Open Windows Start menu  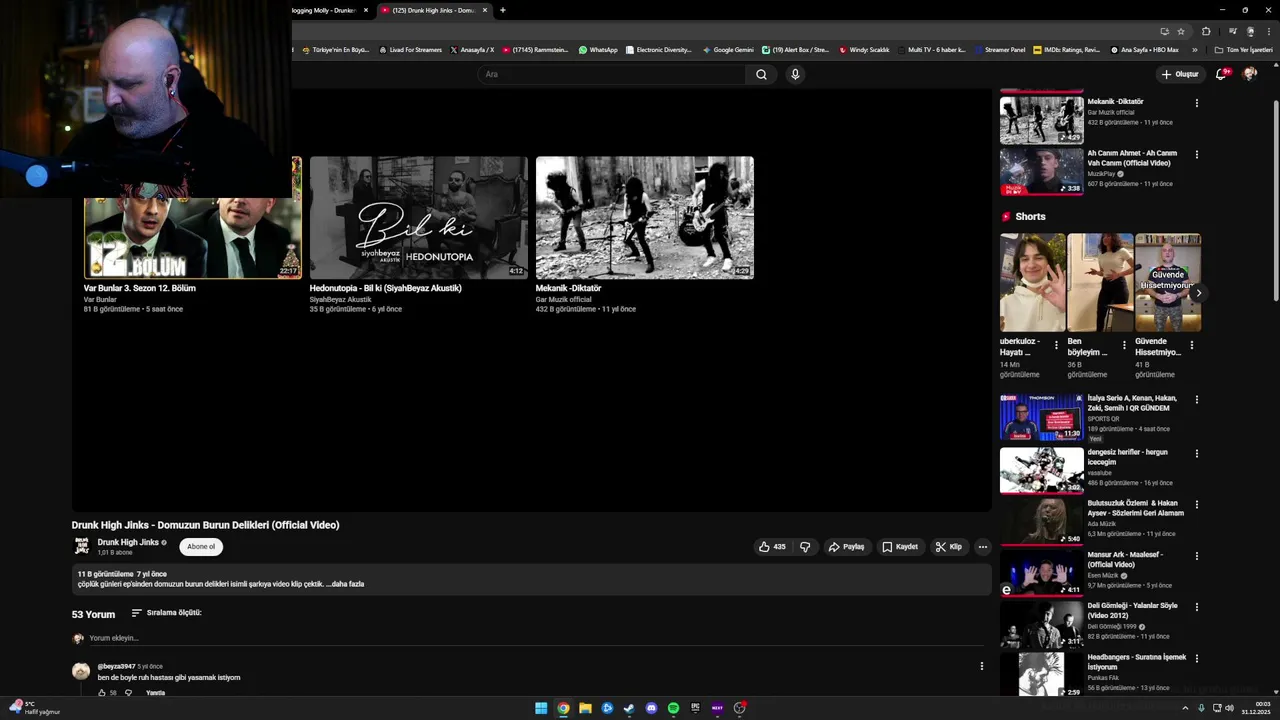[541, 708]
